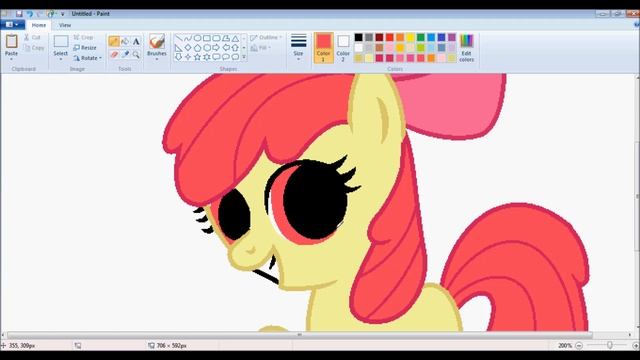Choose the Oval shape
Screen dimensions: 640x360
pos(197,38)
